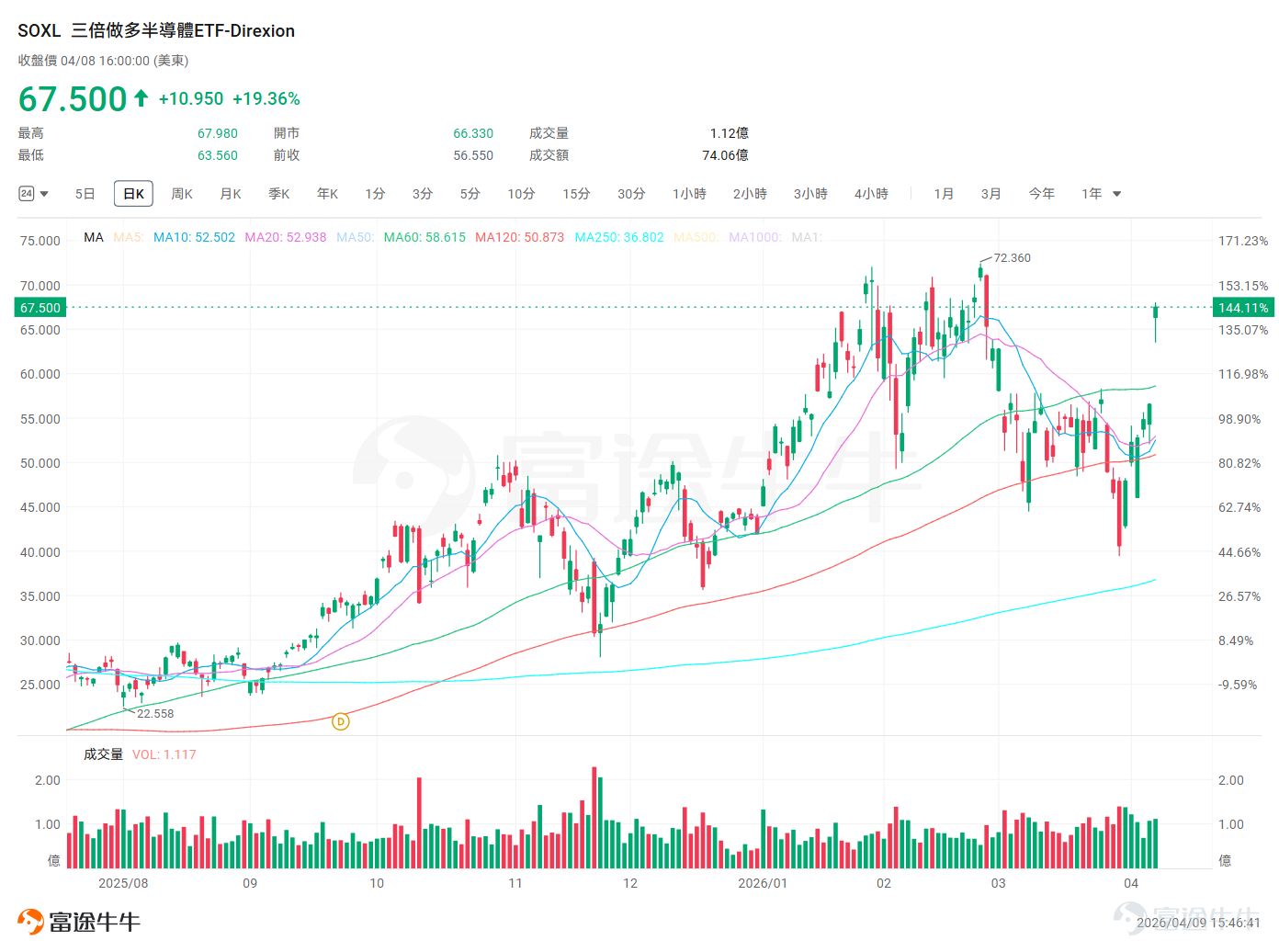Choose the 30分 interval

tap(631, 194)
